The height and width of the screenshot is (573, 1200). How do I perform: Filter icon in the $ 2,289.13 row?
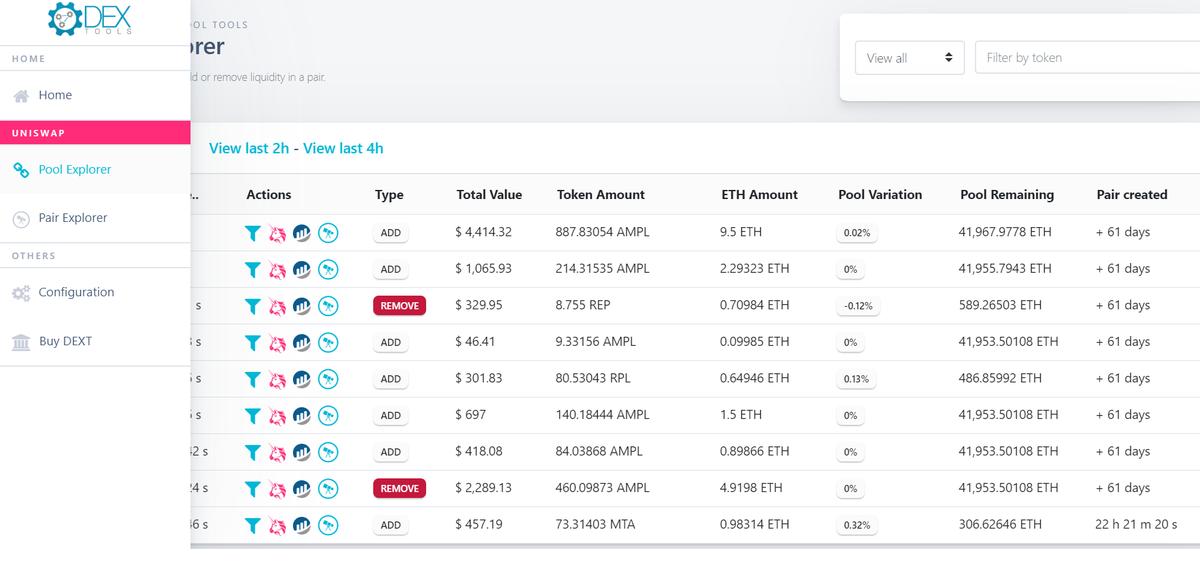pyautogui.click(x=253, y=488)
